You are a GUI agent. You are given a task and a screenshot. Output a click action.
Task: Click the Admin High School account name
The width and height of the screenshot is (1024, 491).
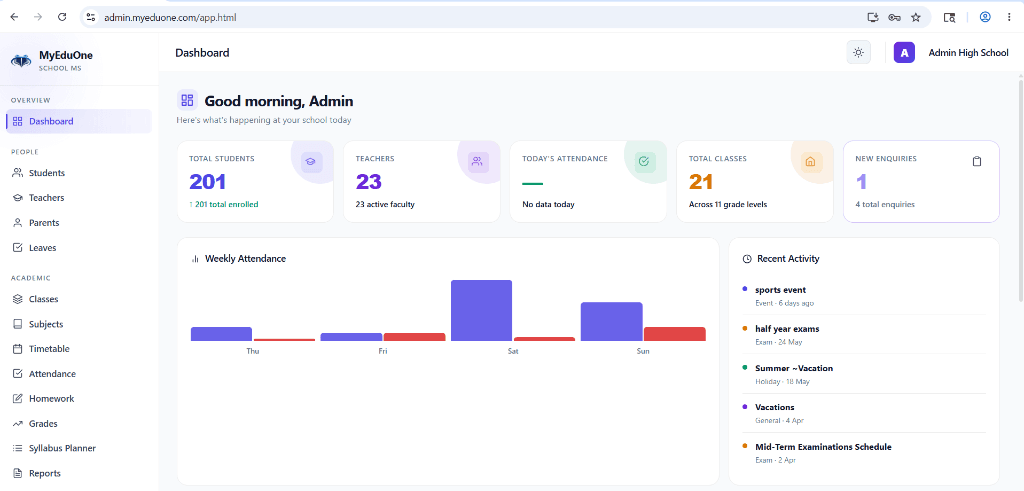pyautogui.click(x=968, y=53)
